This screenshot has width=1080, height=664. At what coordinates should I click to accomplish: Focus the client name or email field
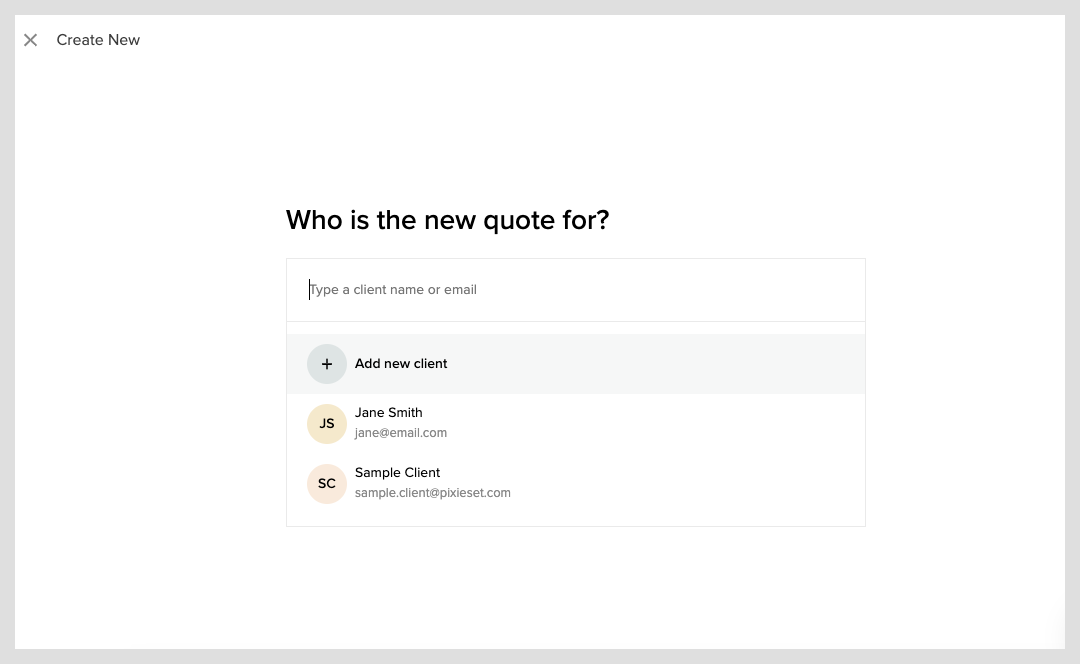coord(576,290)
